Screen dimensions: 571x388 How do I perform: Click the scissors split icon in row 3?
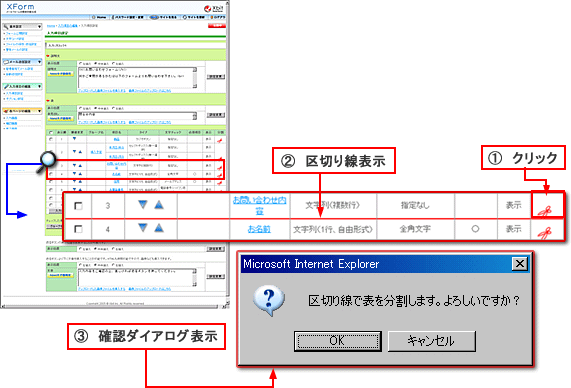(x=545, y=211)
